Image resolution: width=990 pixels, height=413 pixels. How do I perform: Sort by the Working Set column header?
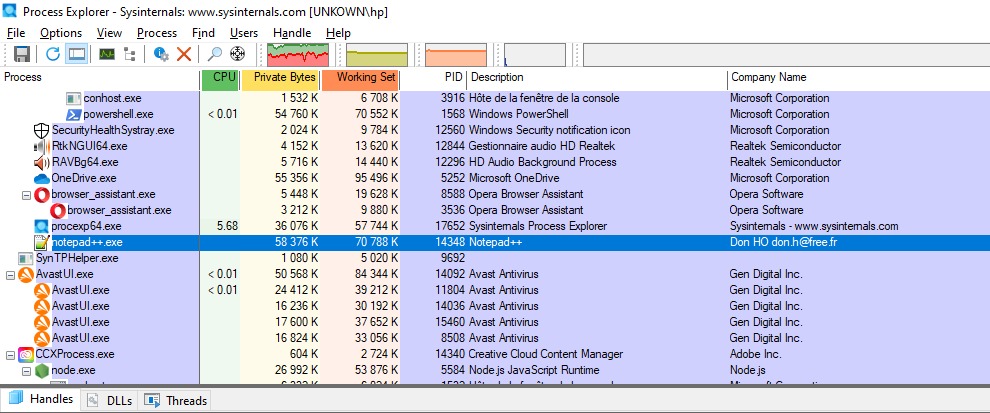point(360,78)
